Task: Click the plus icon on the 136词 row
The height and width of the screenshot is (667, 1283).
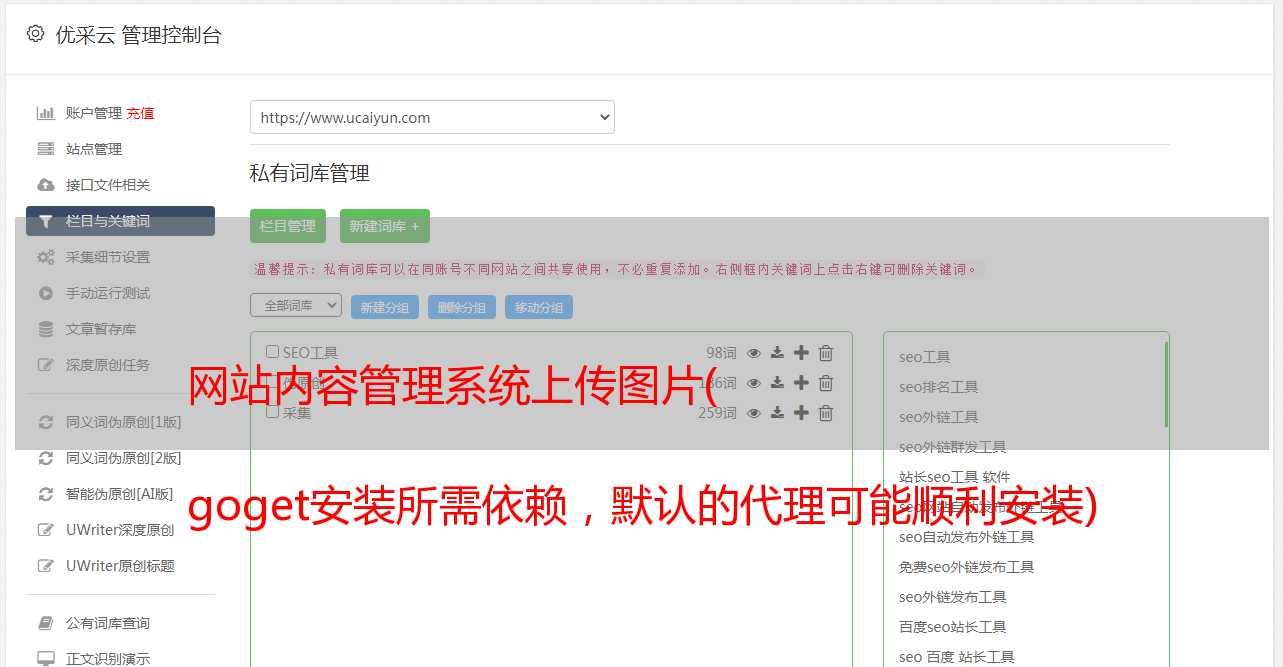Action: coord(801,382)
